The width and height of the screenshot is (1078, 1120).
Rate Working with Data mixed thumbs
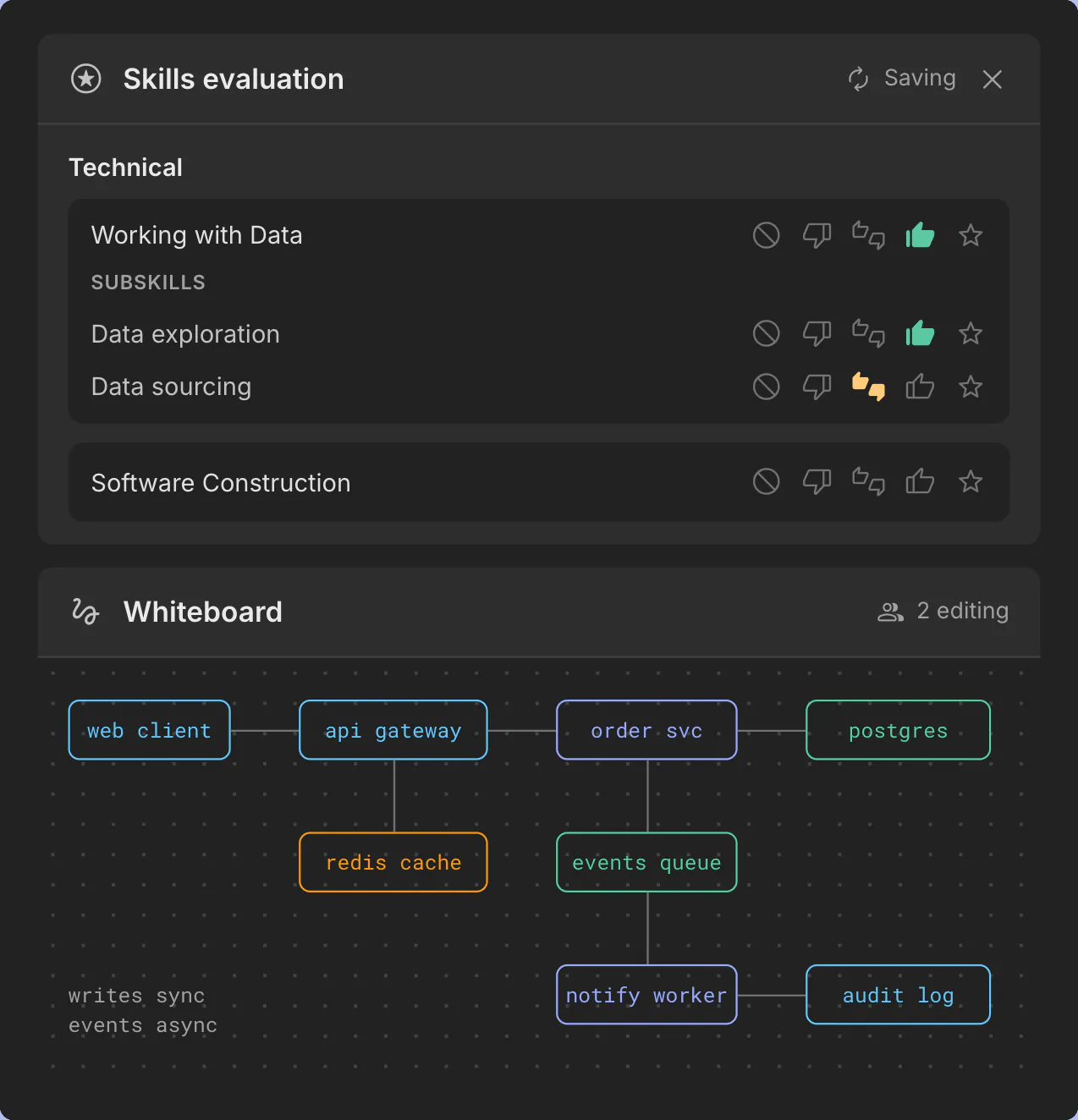click(868, 235)
